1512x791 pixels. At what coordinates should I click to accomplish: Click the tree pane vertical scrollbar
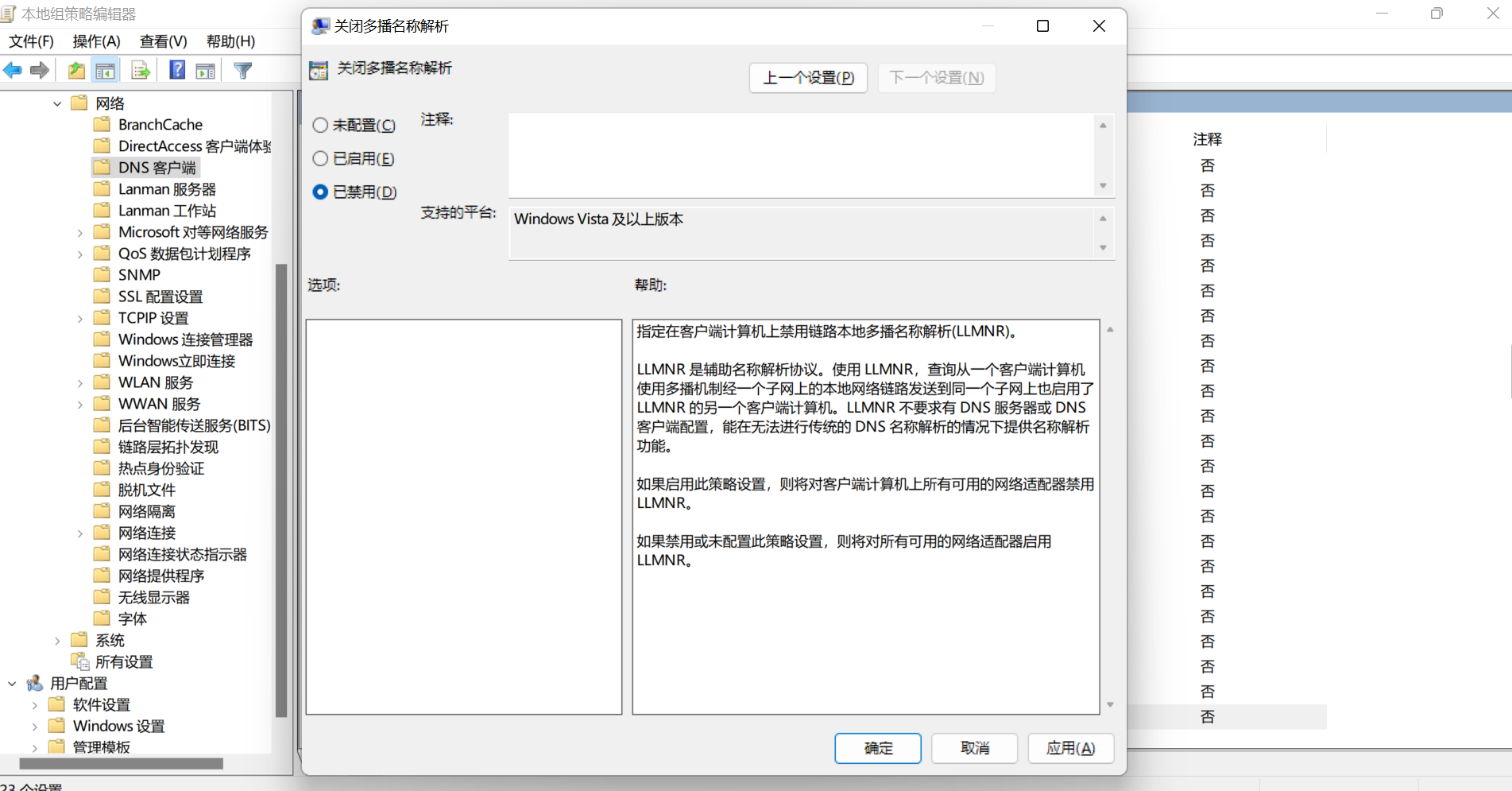point(280,489)
